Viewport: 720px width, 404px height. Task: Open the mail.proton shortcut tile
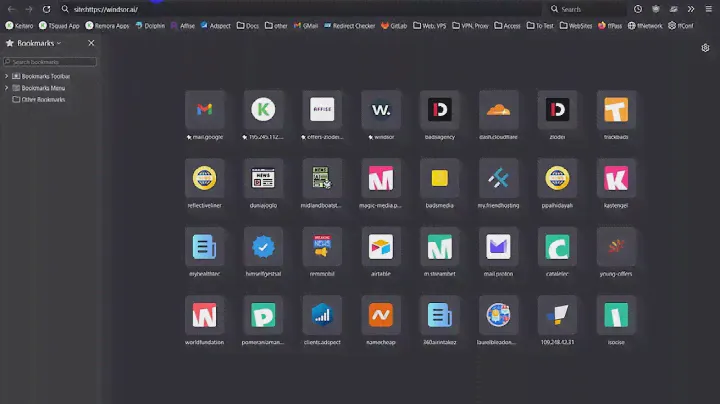pos(497,246)
